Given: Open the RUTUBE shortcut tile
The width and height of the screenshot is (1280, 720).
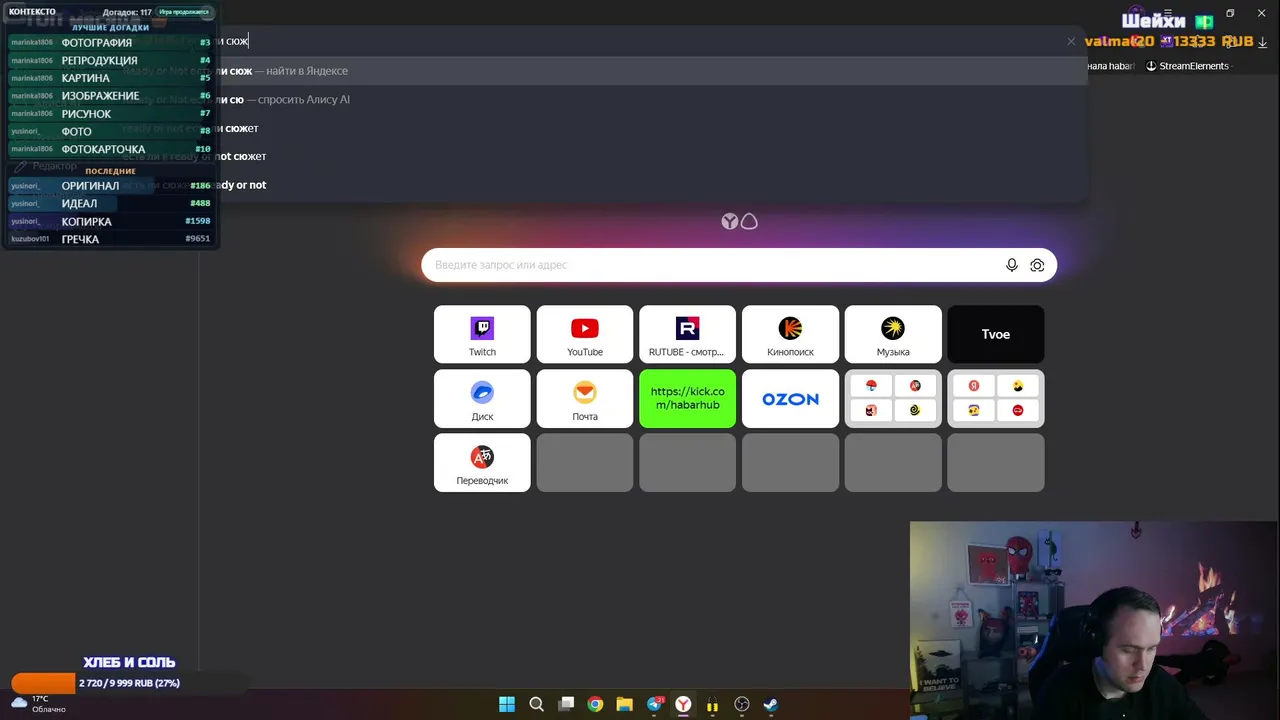Looking at the screenshot, I should [687, 334].
